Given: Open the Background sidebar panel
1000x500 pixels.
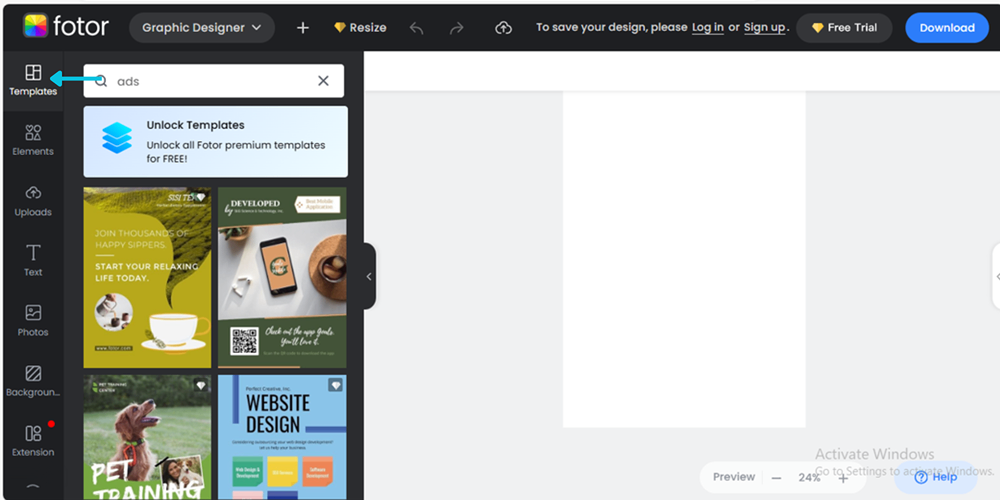Looking at the screenshot, I should (x=33, y=381).
